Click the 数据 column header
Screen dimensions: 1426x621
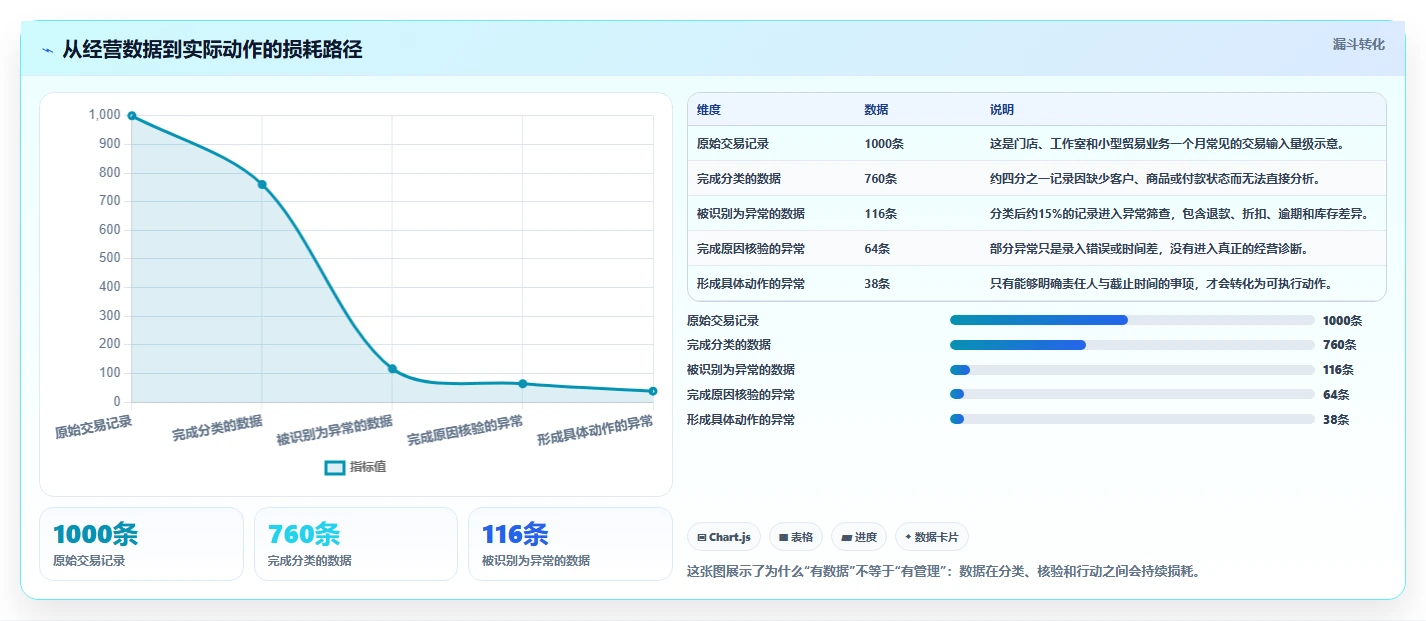tap(876, 110)
